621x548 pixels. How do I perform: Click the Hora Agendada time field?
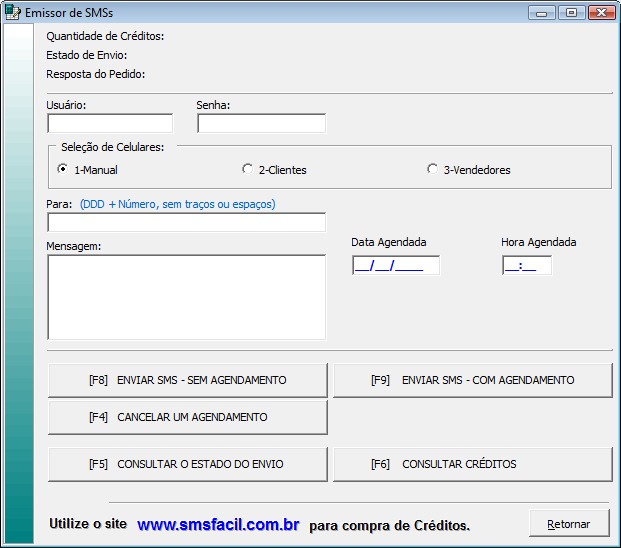526,265
